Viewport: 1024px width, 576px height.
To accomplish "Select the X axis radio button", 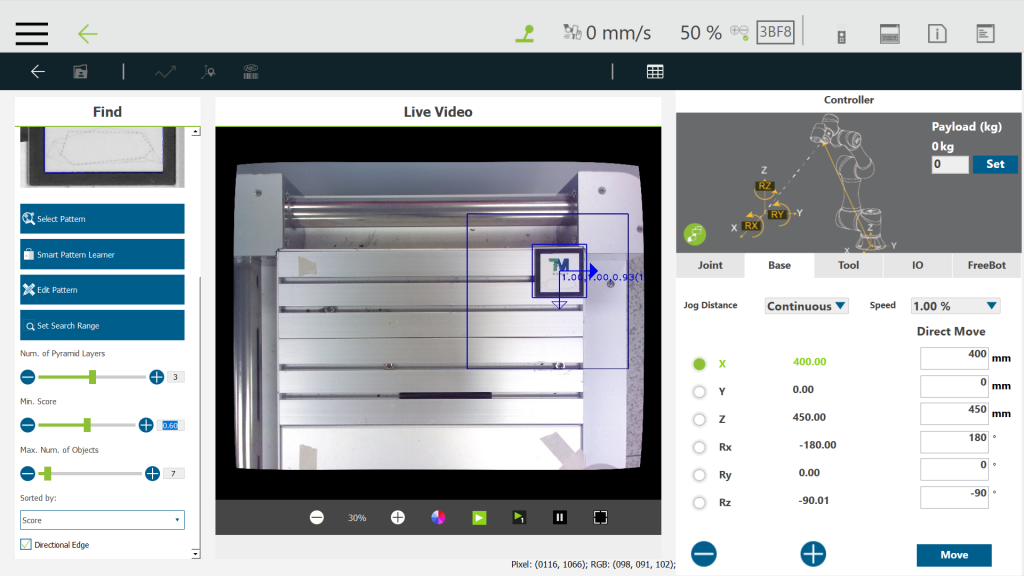I will [699, 364].
